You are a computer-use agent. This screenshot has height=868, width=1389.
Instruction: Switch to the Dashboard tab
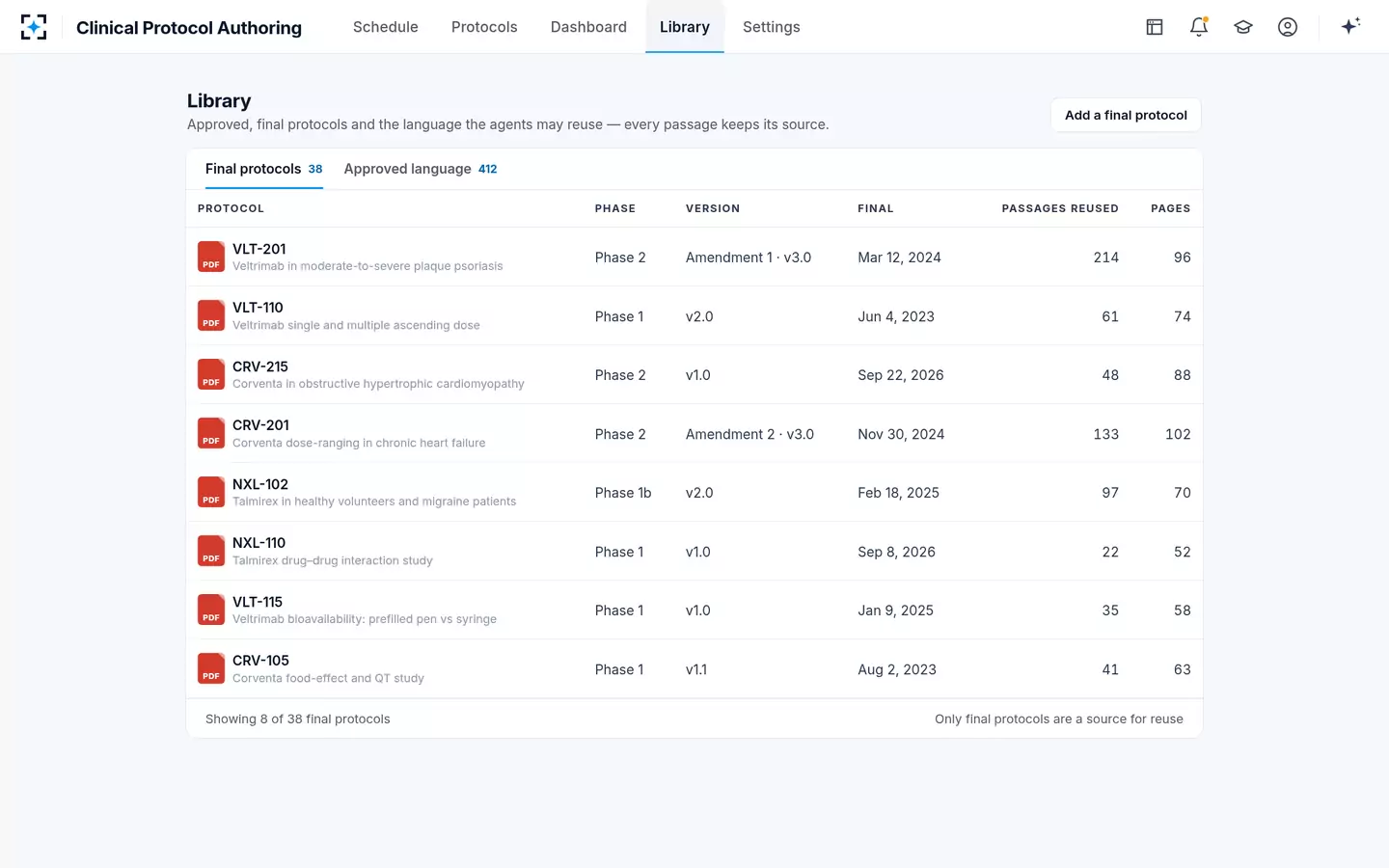[x=588, y=27]
